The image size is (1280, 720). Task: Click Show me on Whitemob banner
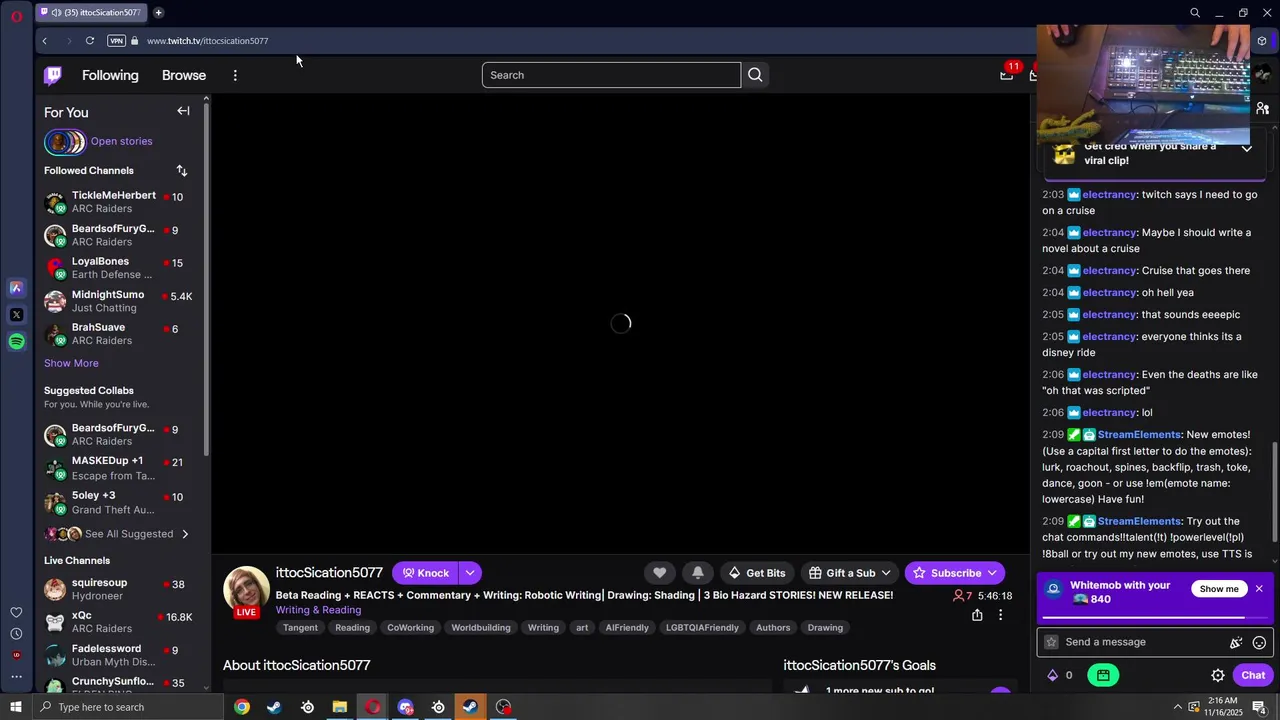point(1219,589)
